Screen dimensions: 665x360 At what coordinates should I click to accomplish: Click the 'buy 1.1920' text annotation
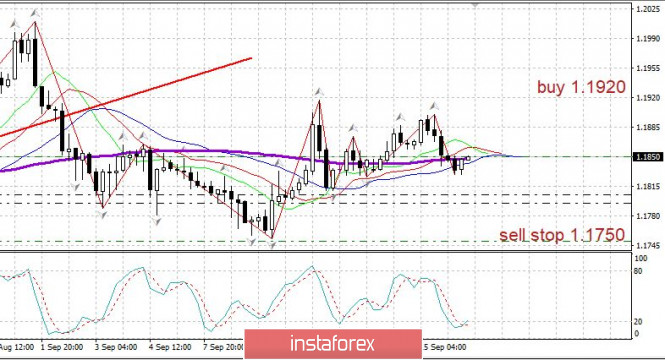[x=581, y=87]
